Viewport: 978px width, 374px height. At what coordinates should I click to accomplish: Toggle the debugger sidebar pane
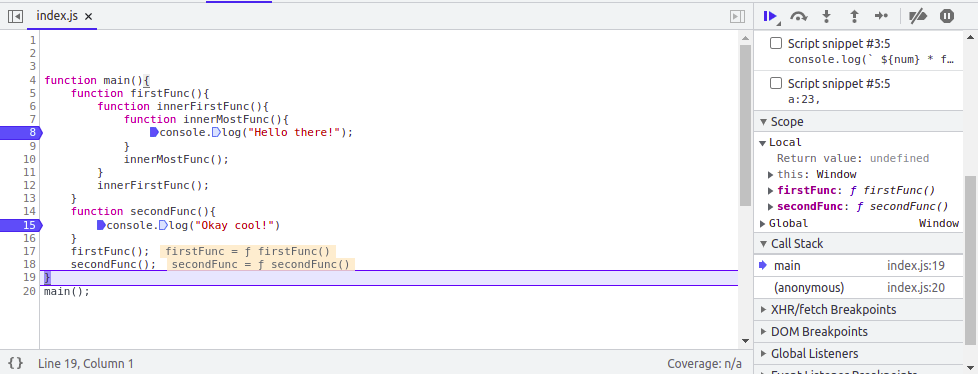click(737, 17)
